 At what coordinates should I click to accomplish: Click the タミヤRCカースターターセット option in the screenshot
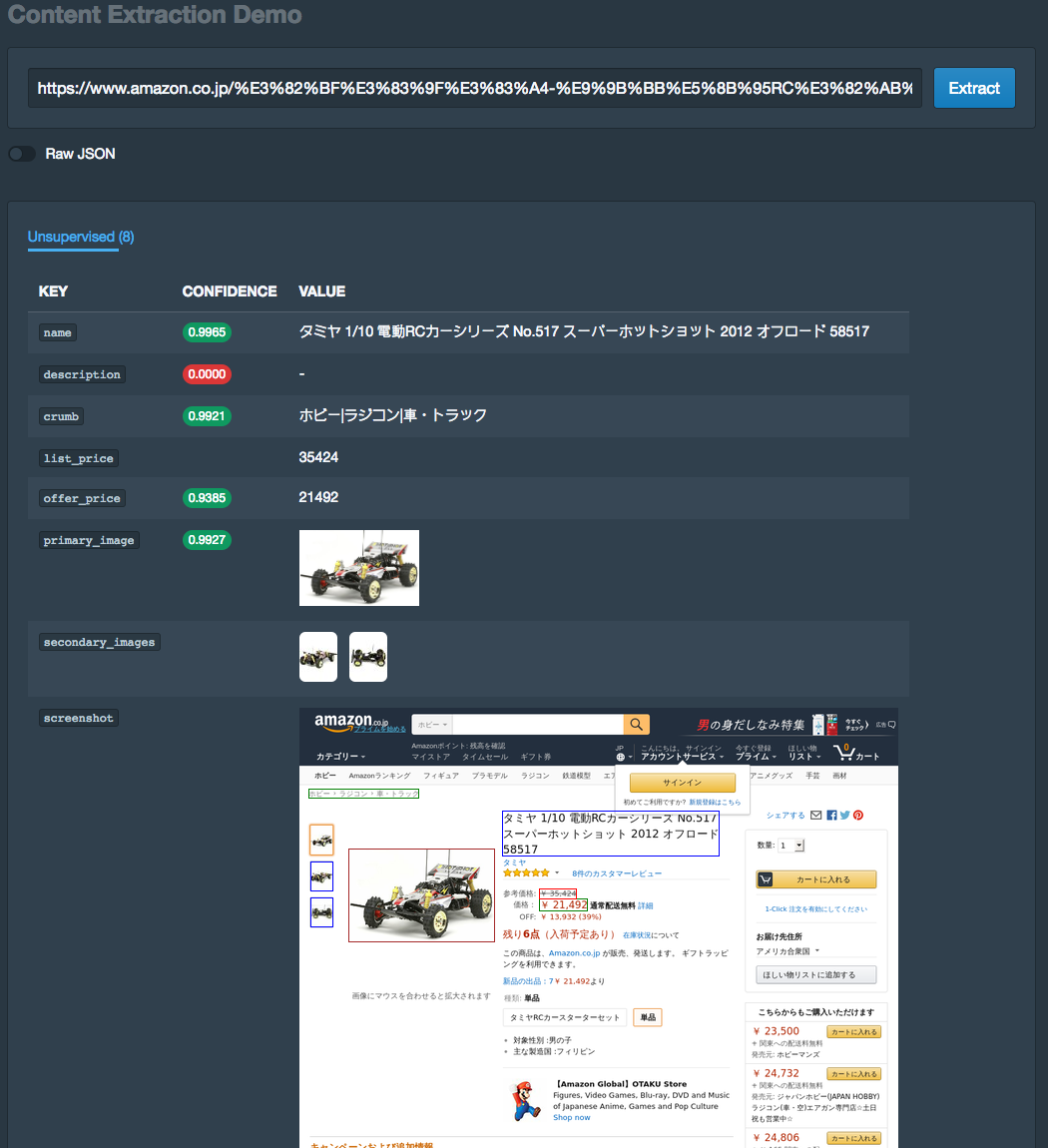[565, 1017]
